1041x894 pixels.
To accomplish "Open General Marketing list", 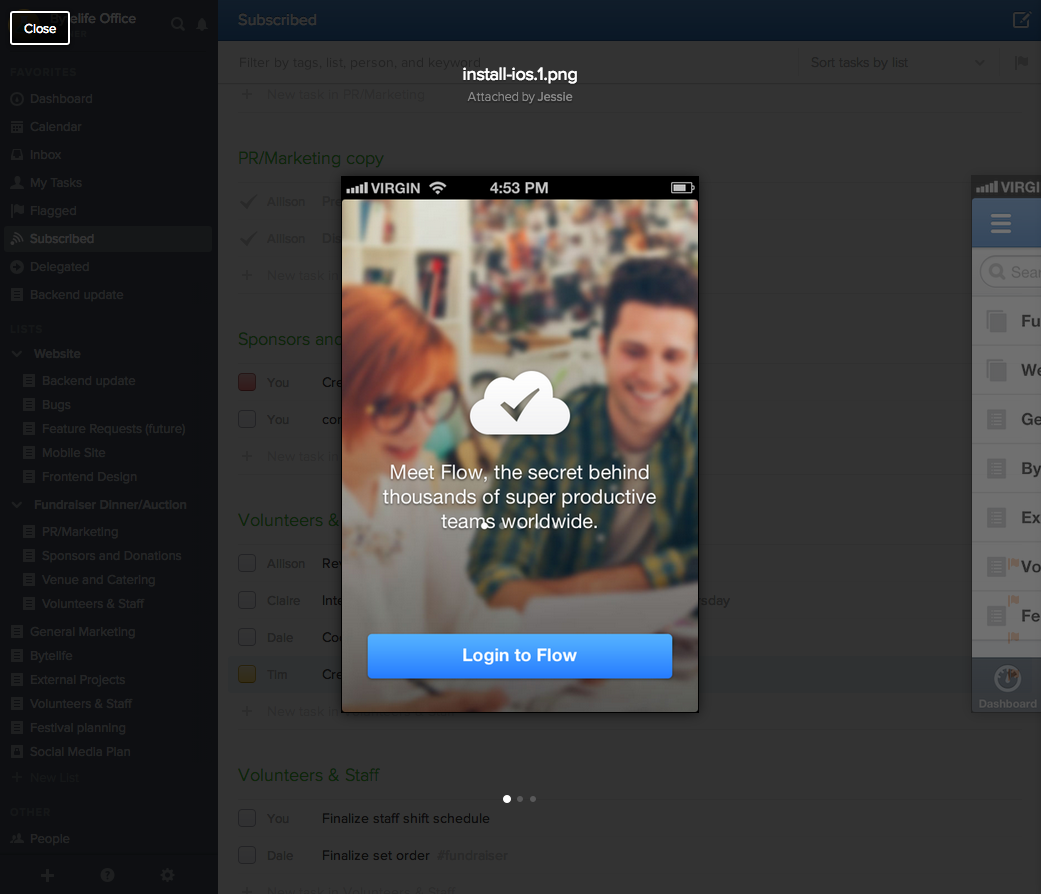I will click(82, 632).
